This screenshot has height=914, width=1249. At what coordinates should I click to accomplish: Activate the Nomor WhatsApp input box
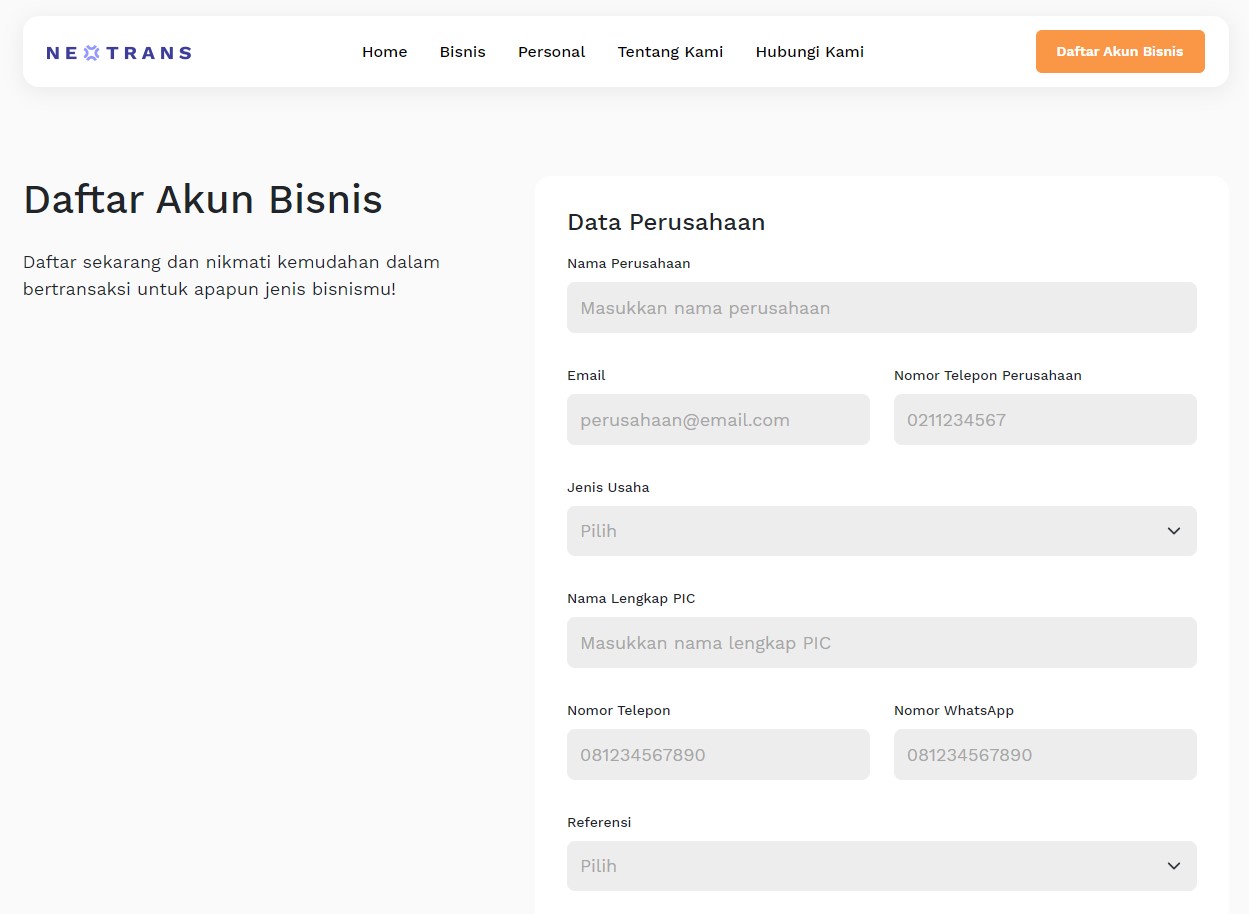point(1044,755)
